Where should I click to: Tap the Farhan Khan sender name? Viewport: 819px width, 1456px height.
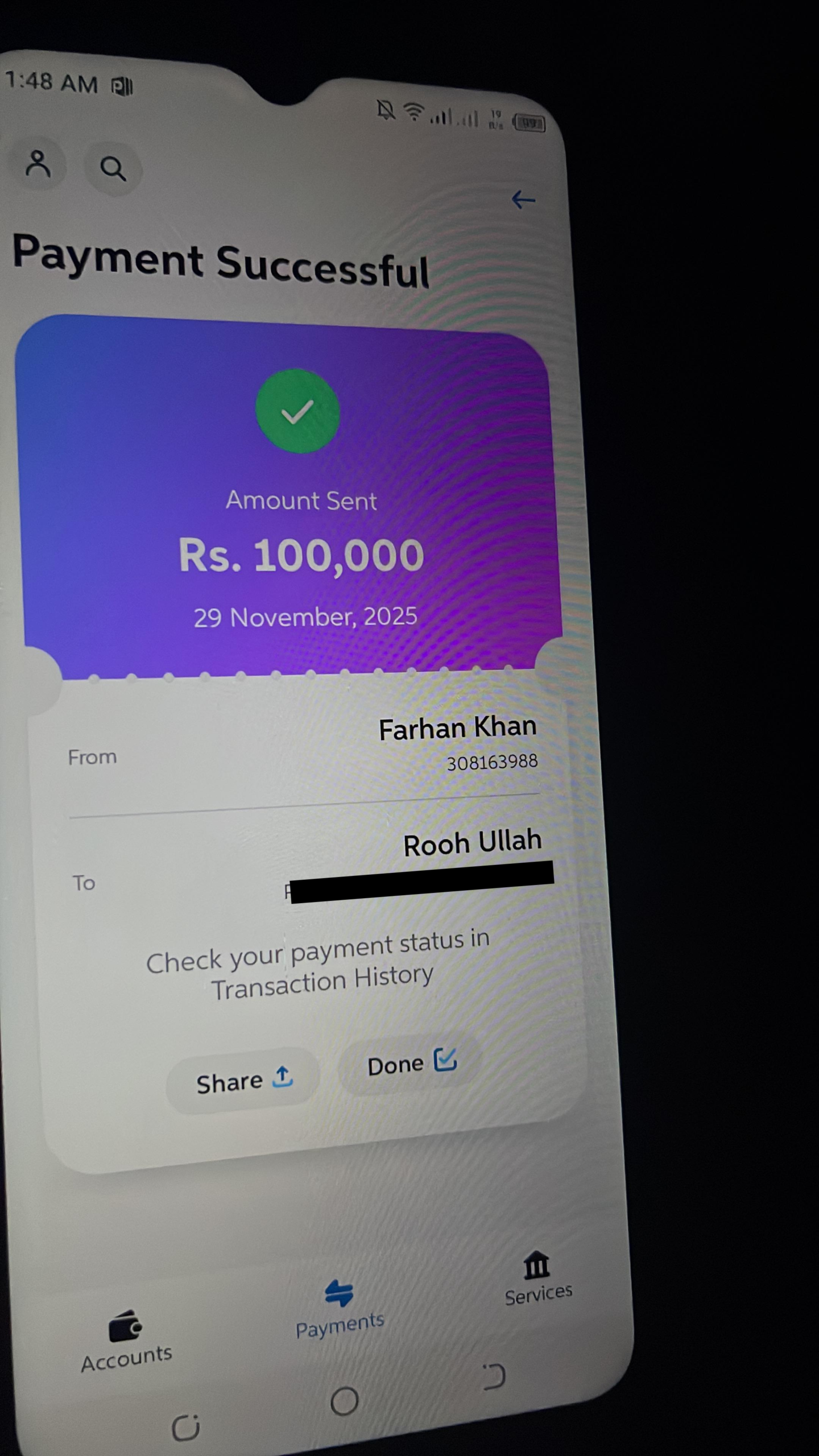[x=458, y=728]
